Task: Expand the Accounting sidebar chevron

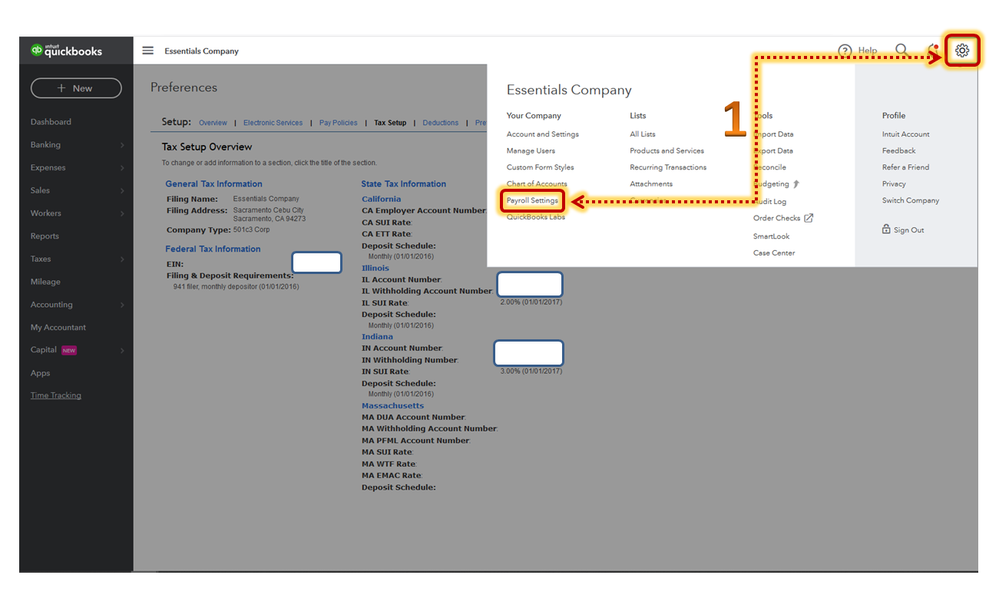Action: click(122, 305)
